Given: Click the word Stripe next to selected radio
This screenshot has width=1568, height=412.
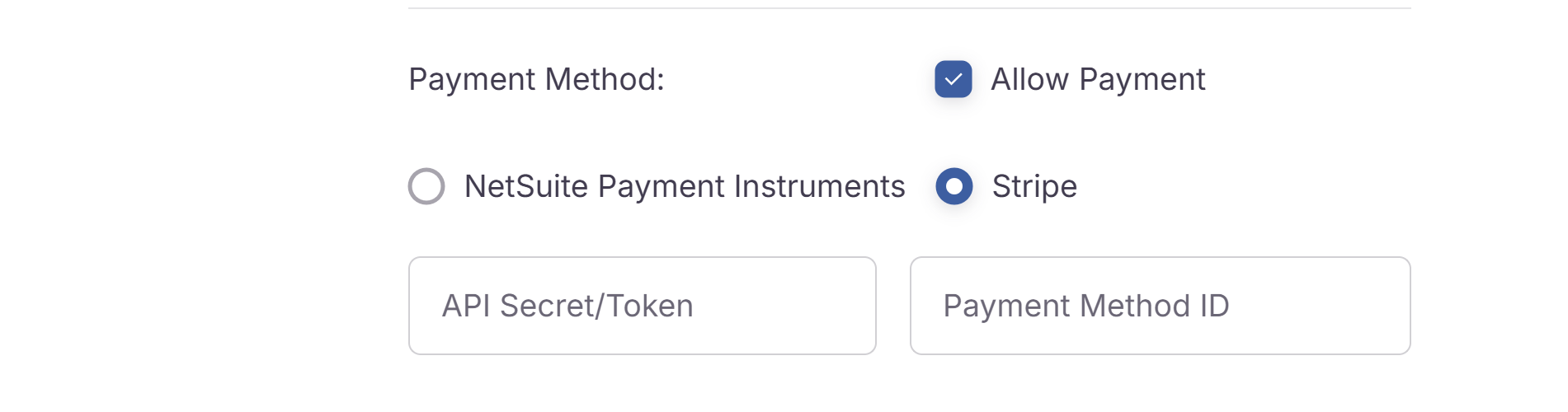Looking at the screenshot, I should (1034, 186).
